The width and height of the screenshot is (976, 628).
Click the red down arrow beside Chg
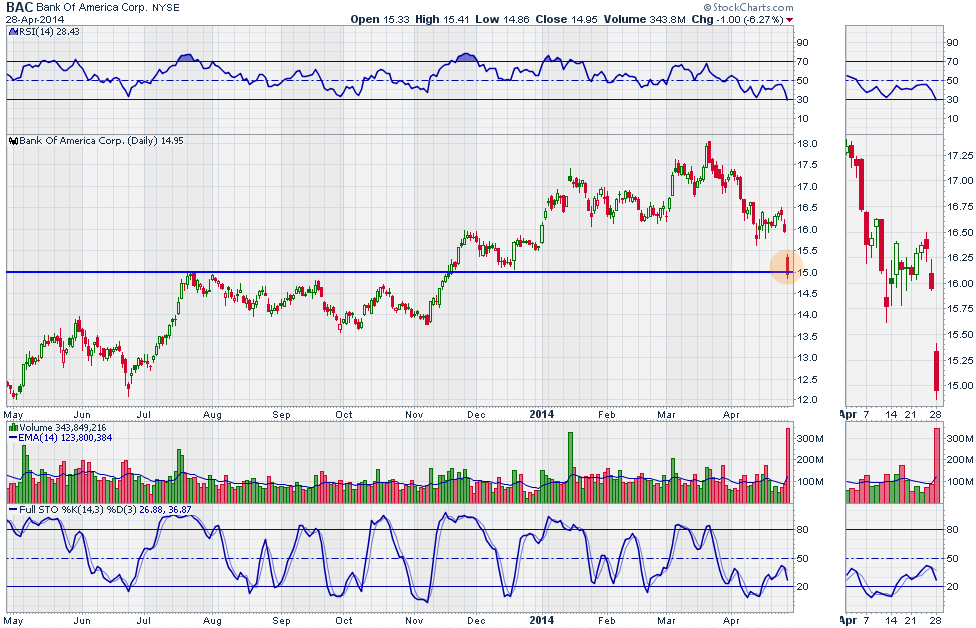coord(790,20)
